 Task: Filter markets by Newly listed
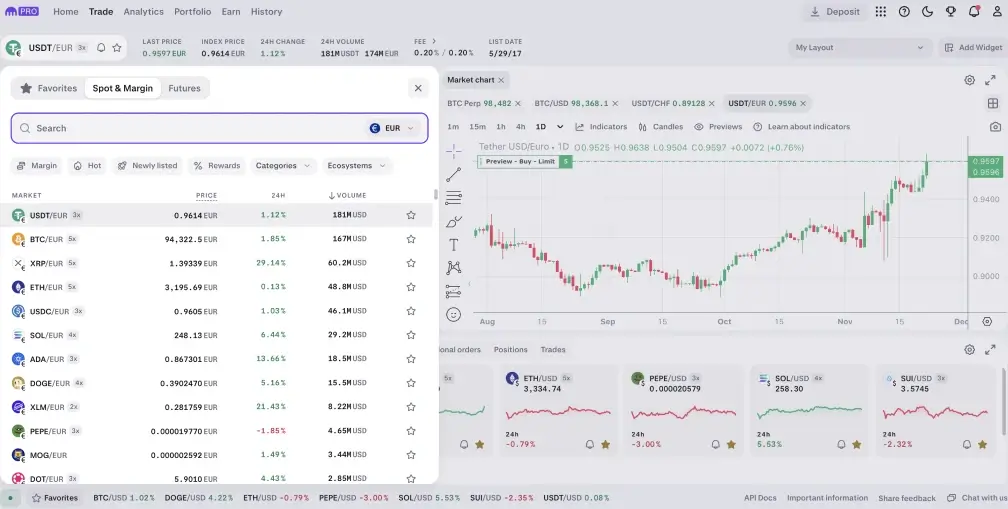pos(147,166)
